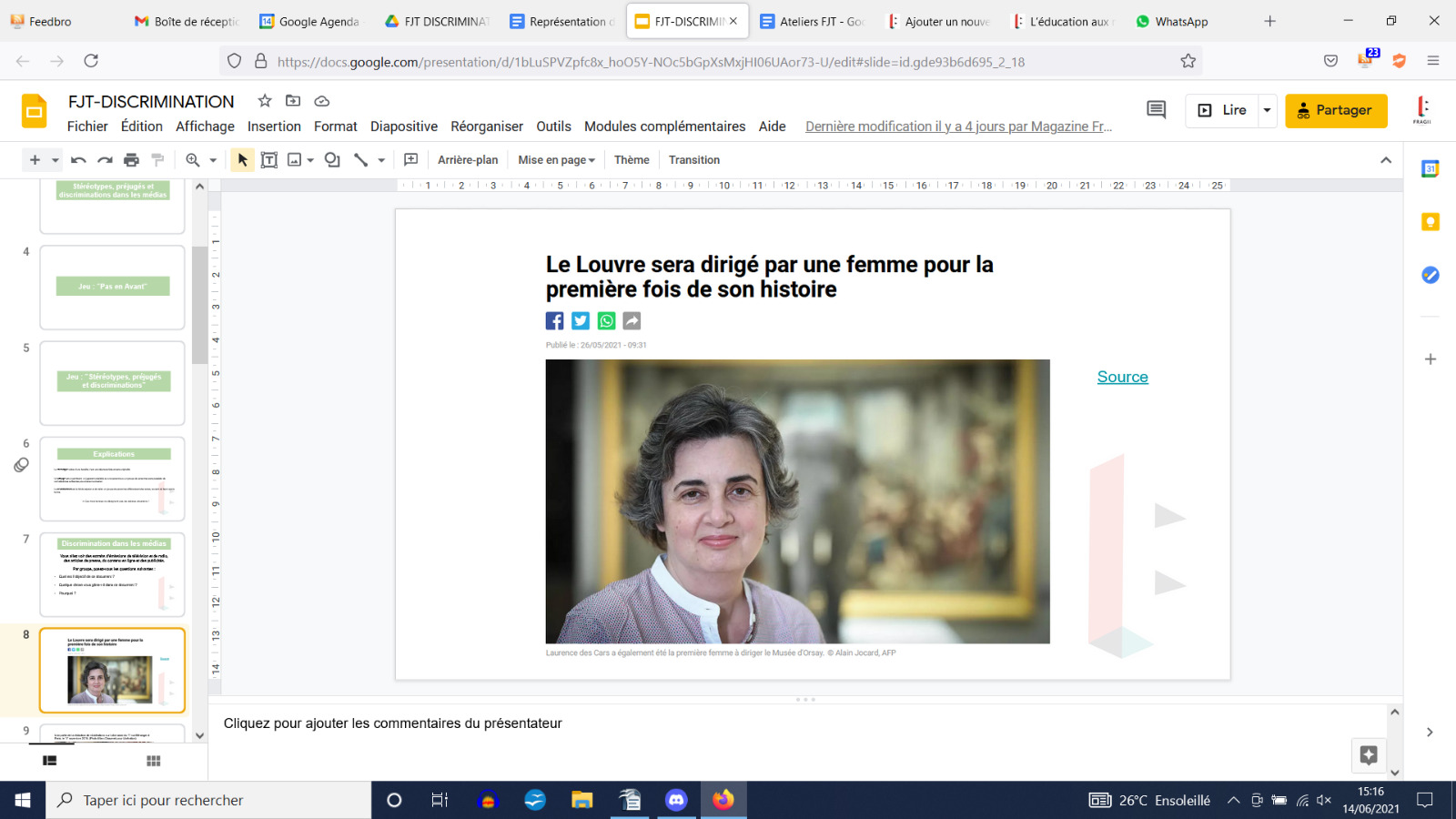Expand zoom level dropdown arrow
Image resolution: width=1456 pixels, height=819 pixels.
213,160
